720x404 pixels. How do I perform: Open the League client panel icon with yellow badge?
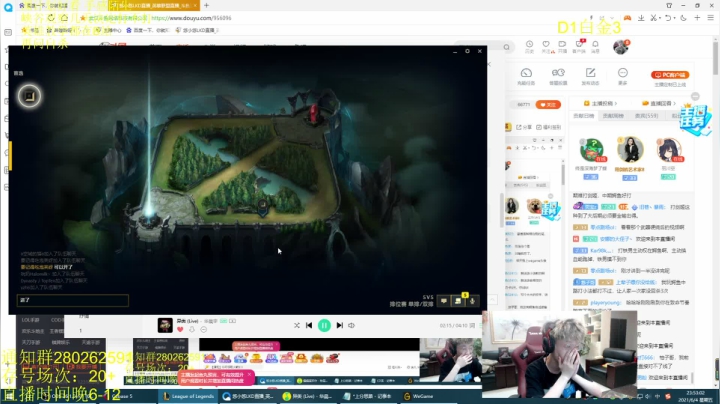tap(458, 301)
